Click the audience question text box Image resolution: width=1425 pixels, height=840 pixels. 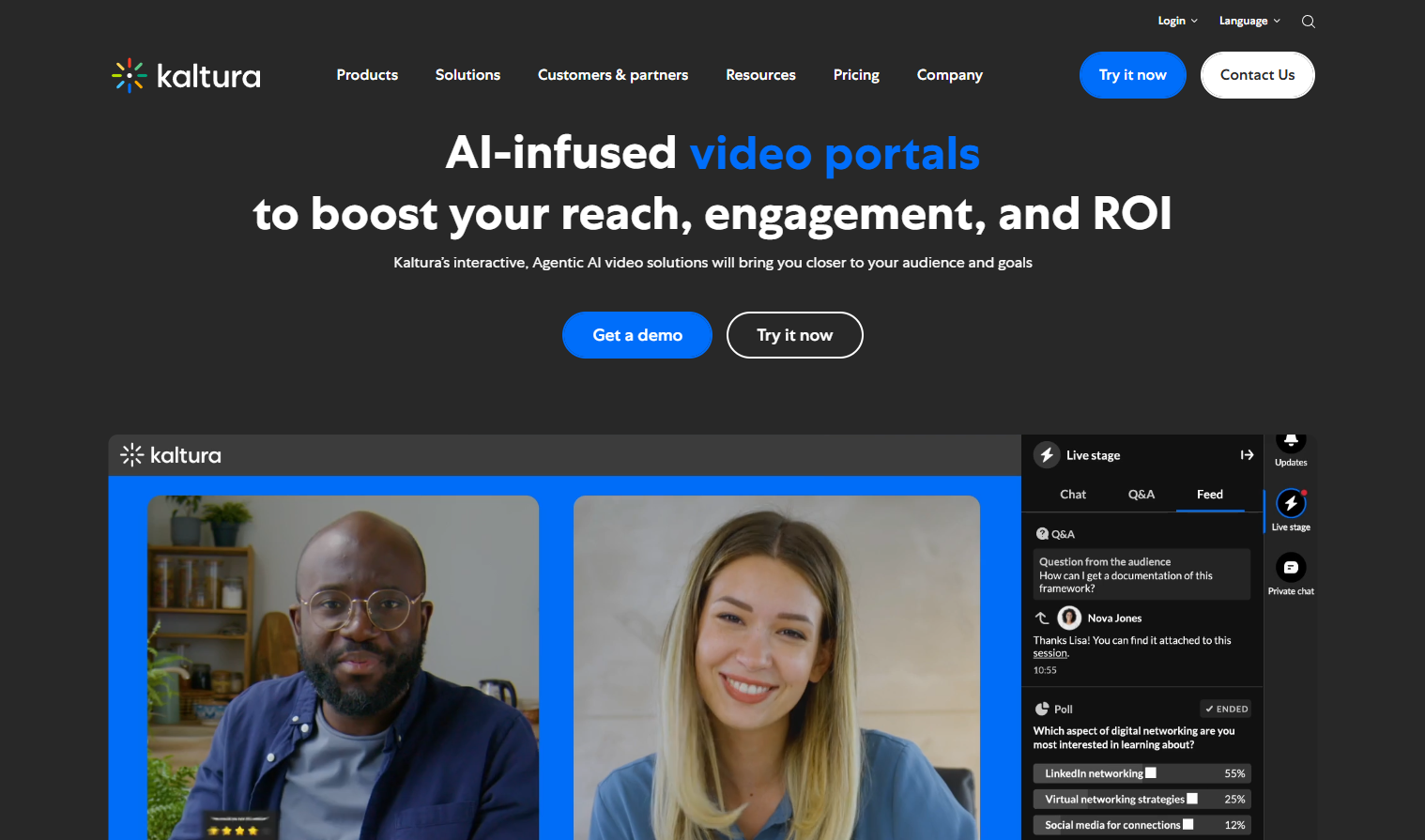pyautogui.click(x=1142, y=574)
